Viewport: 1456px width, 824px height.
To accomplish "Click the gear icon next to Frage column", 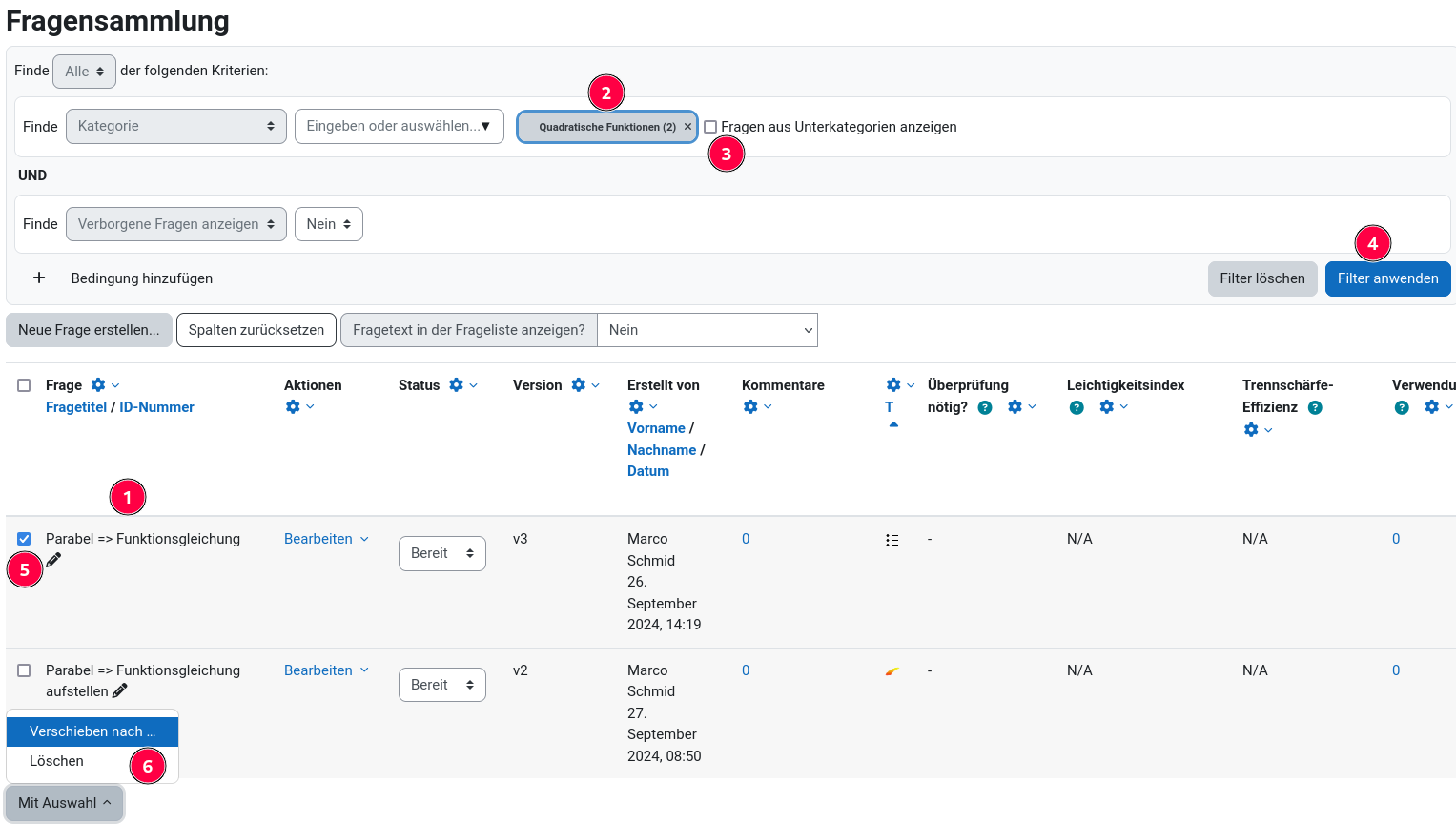I will (98, 385).
